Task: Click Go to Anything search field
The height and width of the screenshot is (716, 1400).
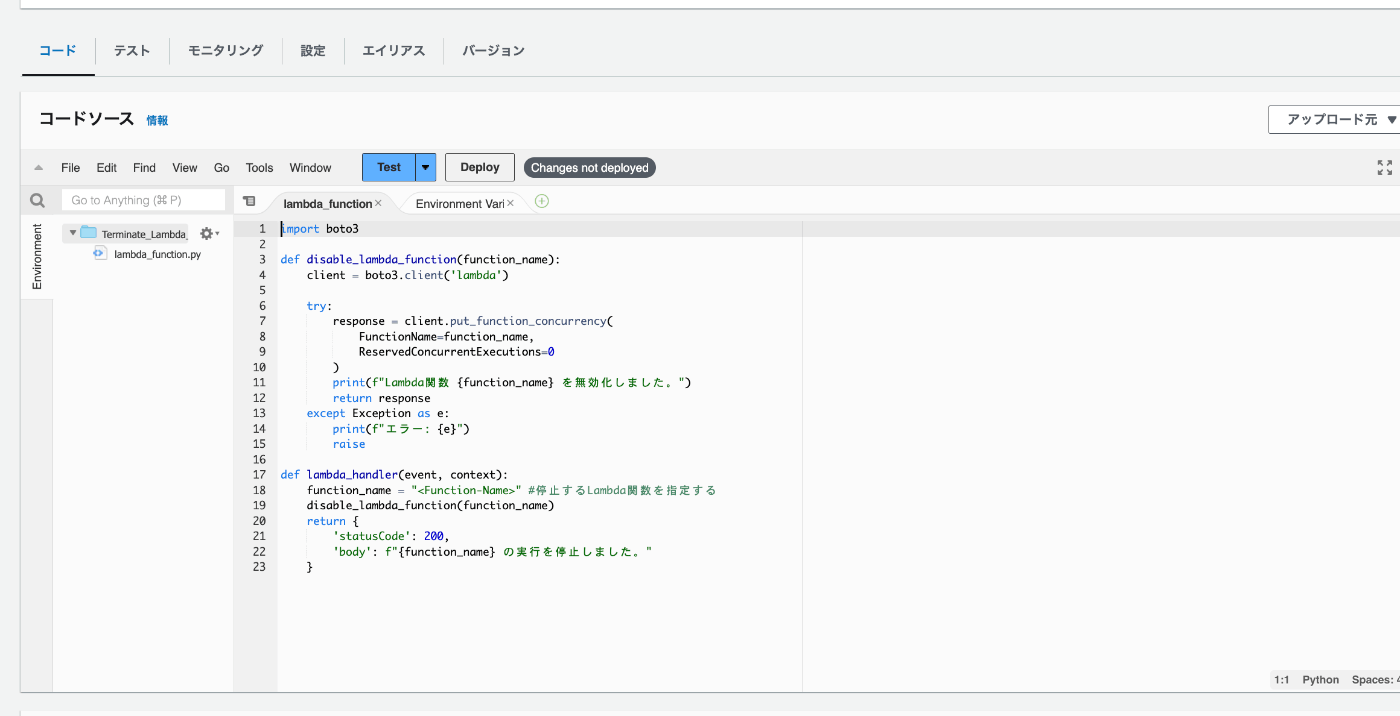Action: click(x=143, y=200)
